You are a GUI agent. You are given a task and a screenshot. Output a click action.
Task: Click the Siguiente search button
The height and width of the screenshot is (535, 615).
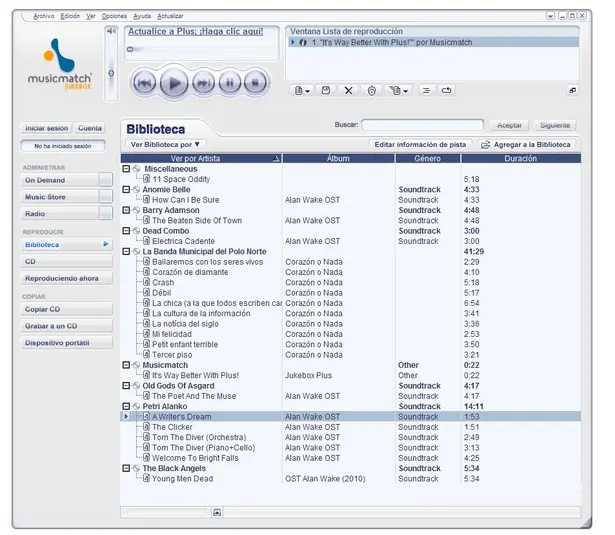[x=555, y=126]
